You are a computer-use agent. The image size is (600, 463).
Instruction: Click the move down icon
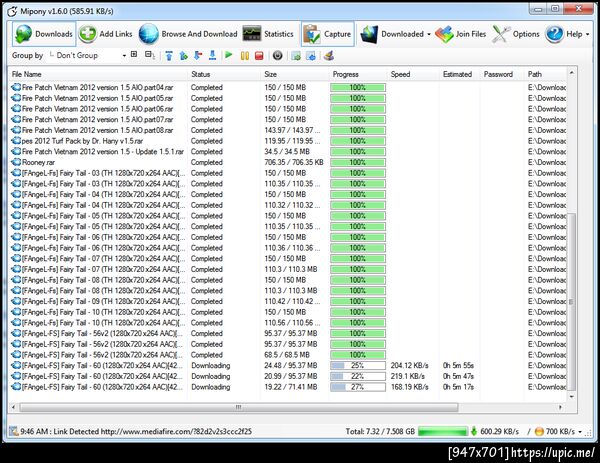pos(198,56)
